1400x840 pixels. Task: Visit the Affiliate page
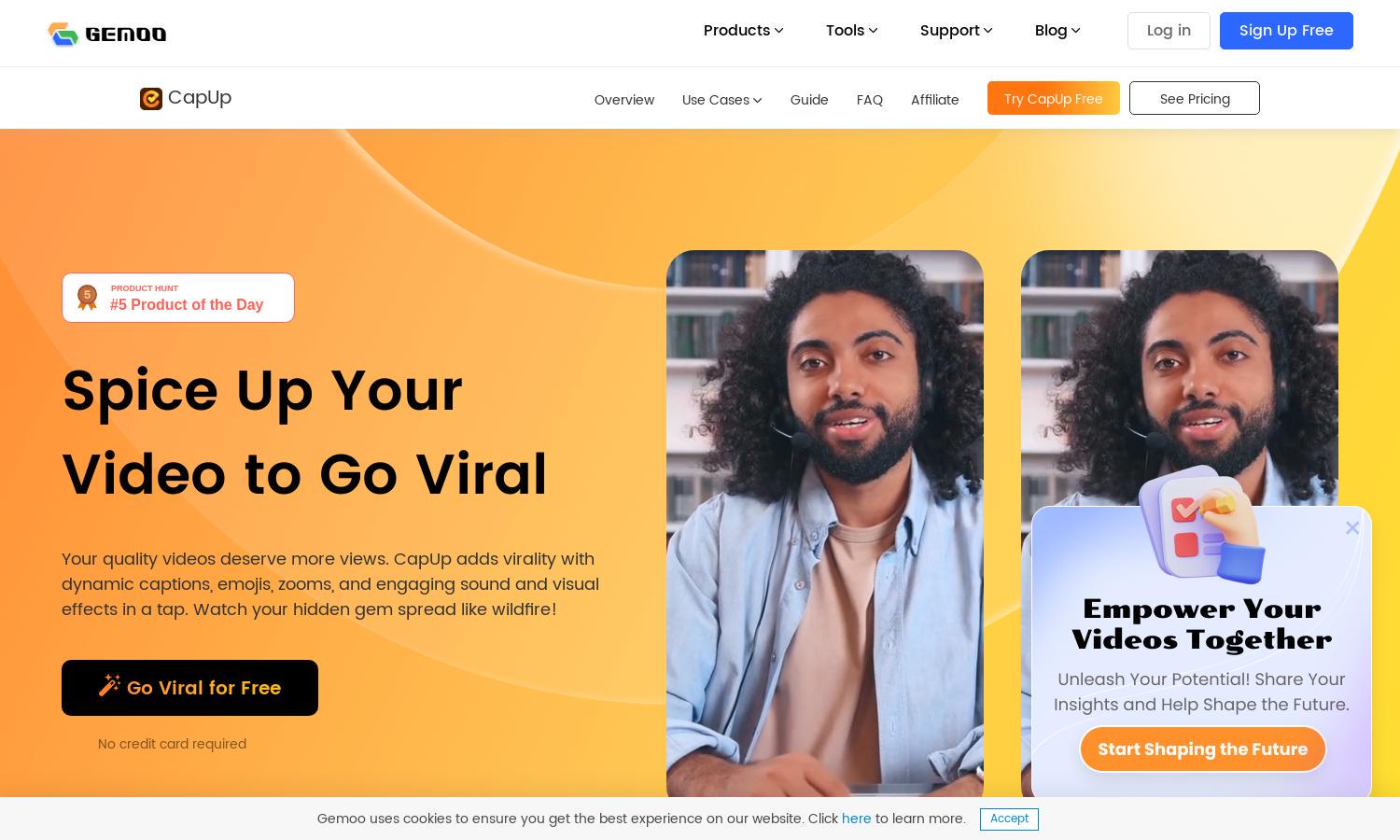pos(935,100)
